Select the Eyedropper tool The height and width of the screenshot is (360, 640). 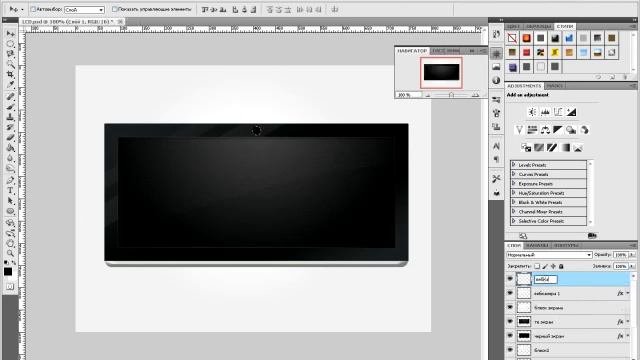(x=11, y=84)
